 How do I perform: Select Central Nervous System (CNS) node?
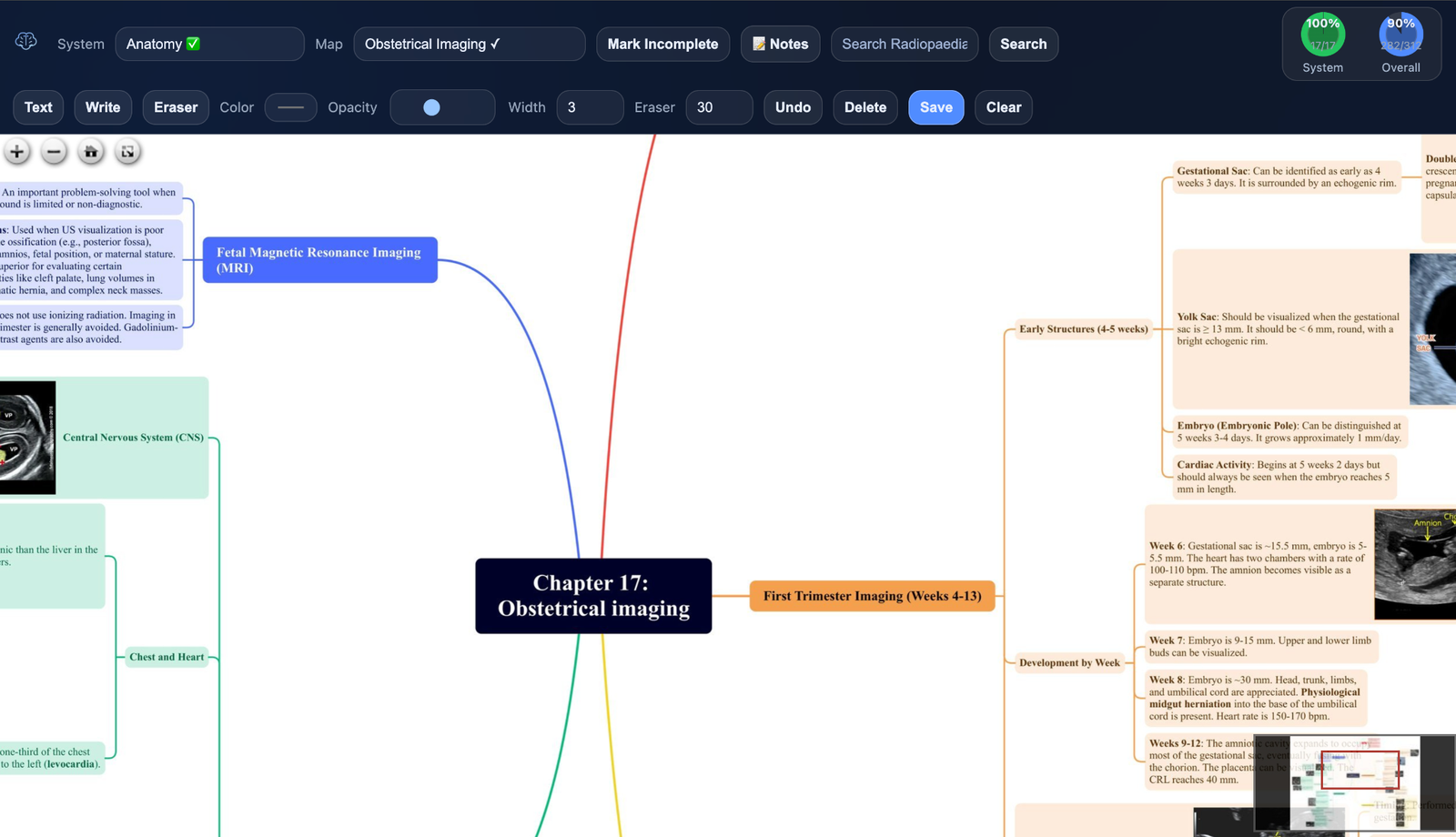point(133,438)
